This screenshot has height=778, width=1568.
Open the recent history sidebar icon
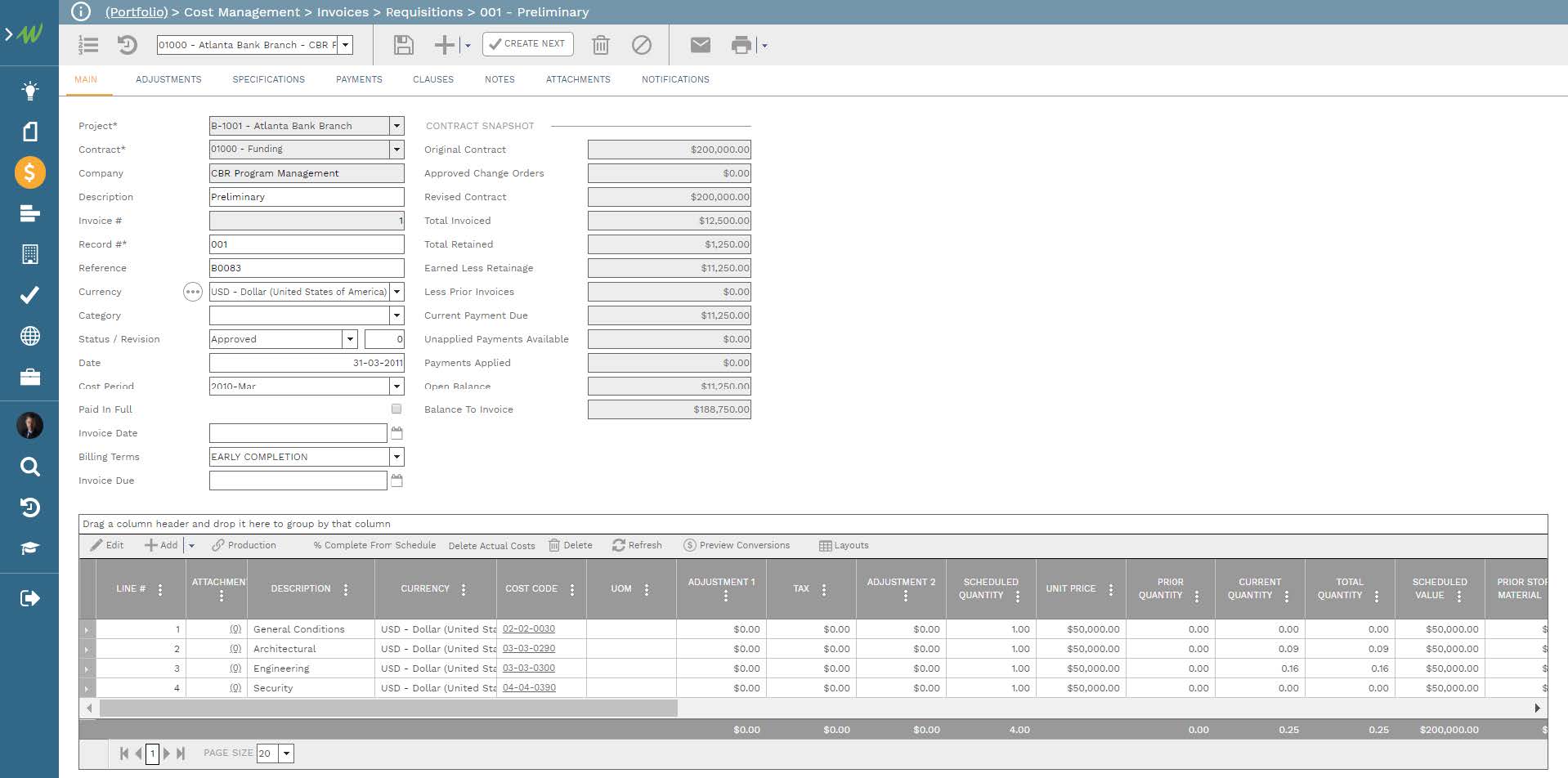pos(29,507)
